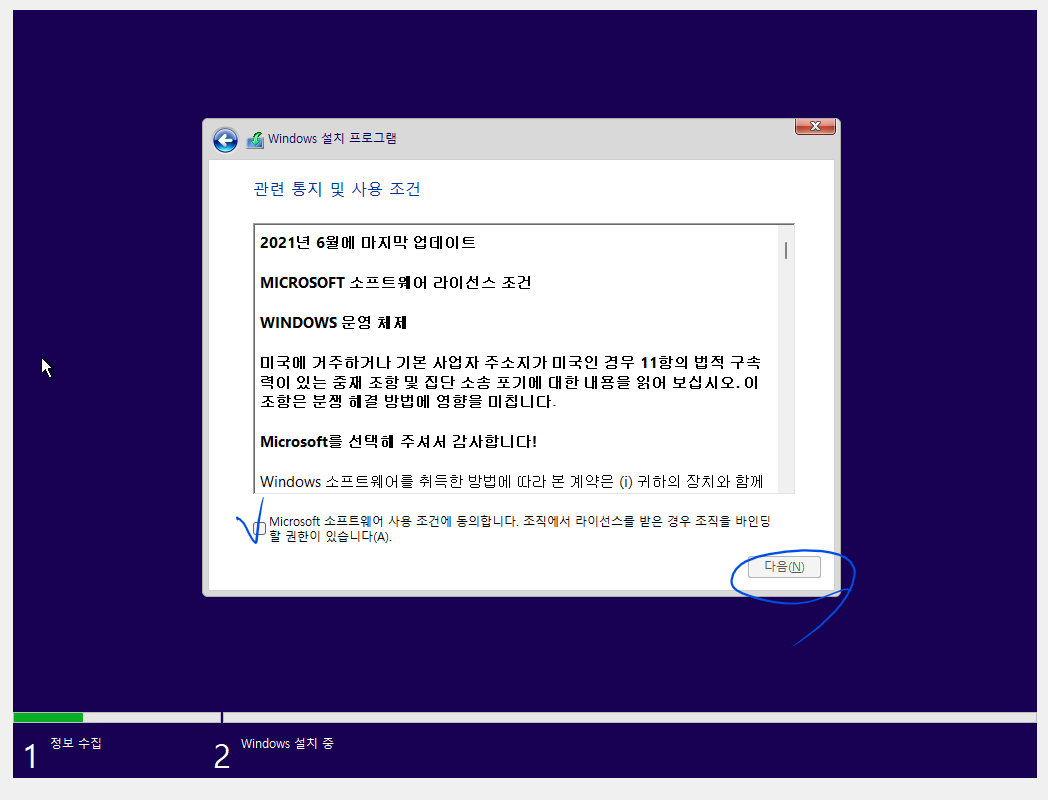Click the Windows 설치 프로그램 title text

click(332, 138)
